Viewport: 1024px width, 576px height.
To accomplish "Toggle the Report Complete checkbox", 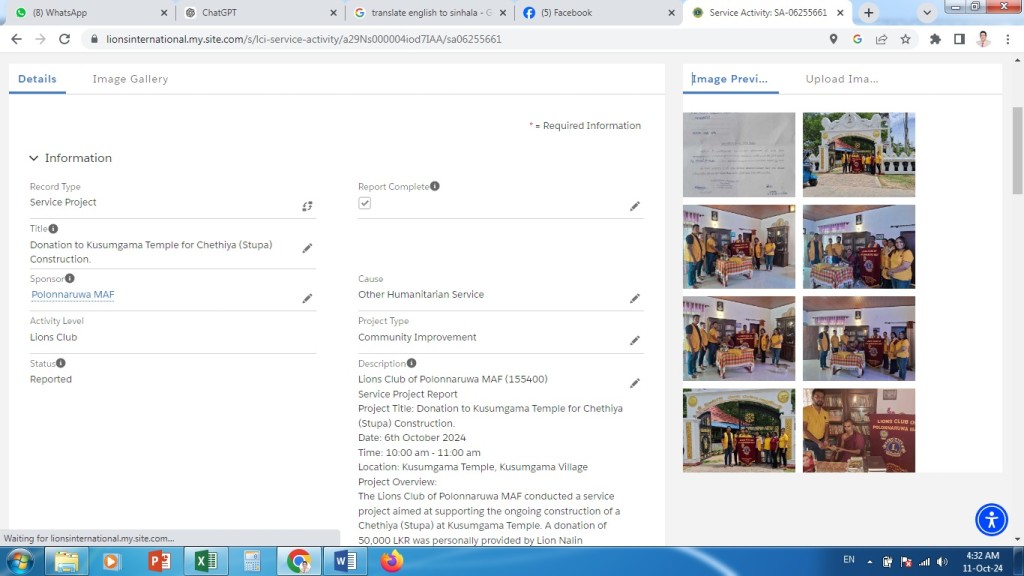I will [x=364, y=203].
